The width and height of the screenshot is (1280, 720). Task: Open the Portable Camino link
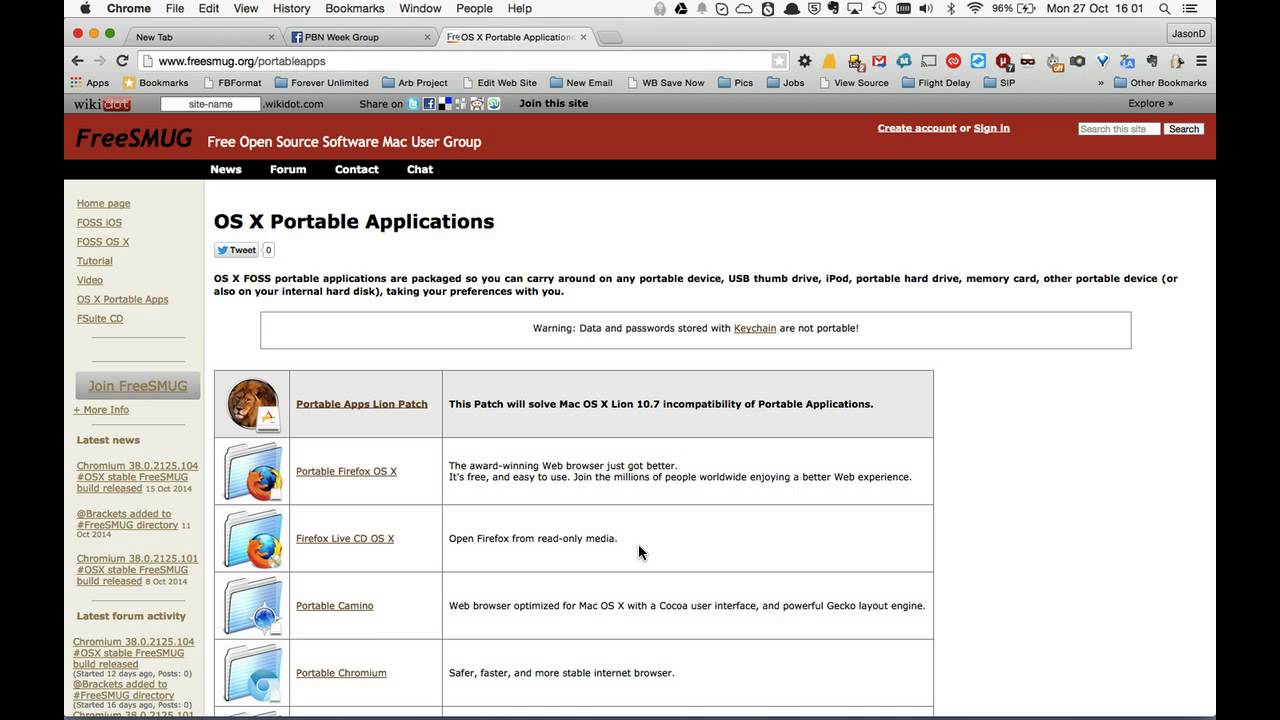[x=334, y=606]
